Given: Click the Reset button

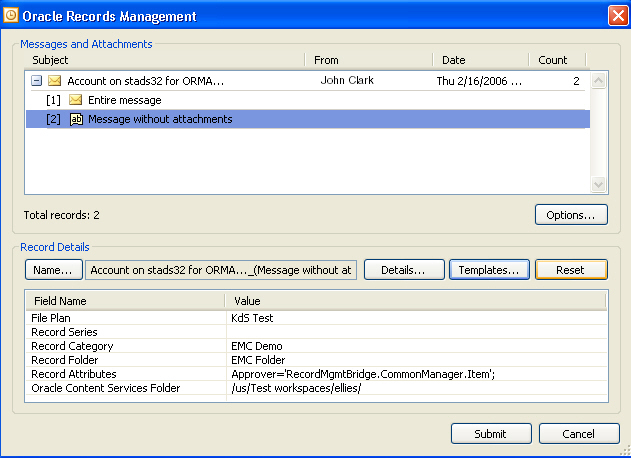Looking at the screenshot, I should [x=571, y=270].
